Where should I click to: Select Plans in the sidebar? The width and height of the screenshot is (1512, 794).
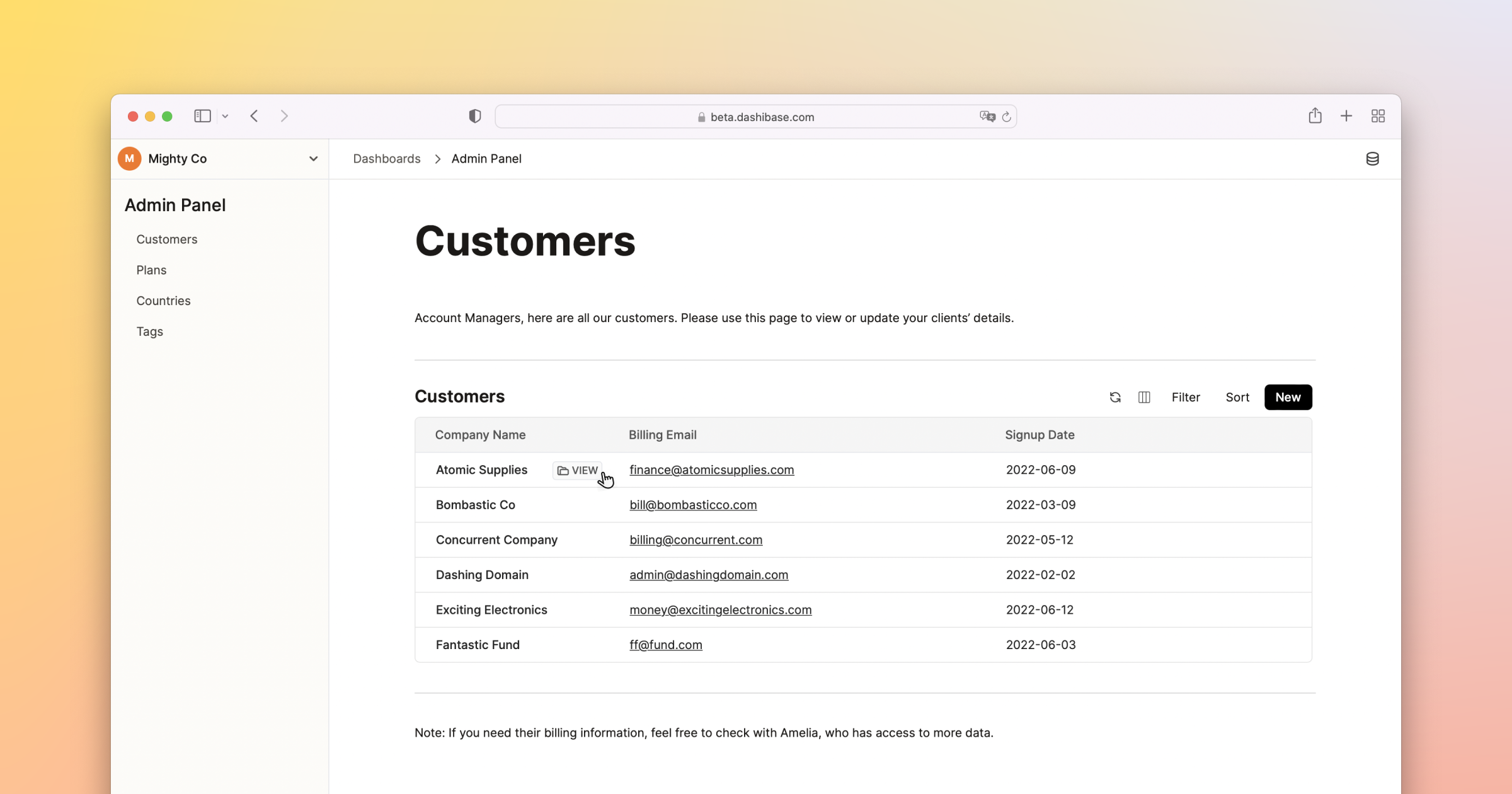(151, 270)
